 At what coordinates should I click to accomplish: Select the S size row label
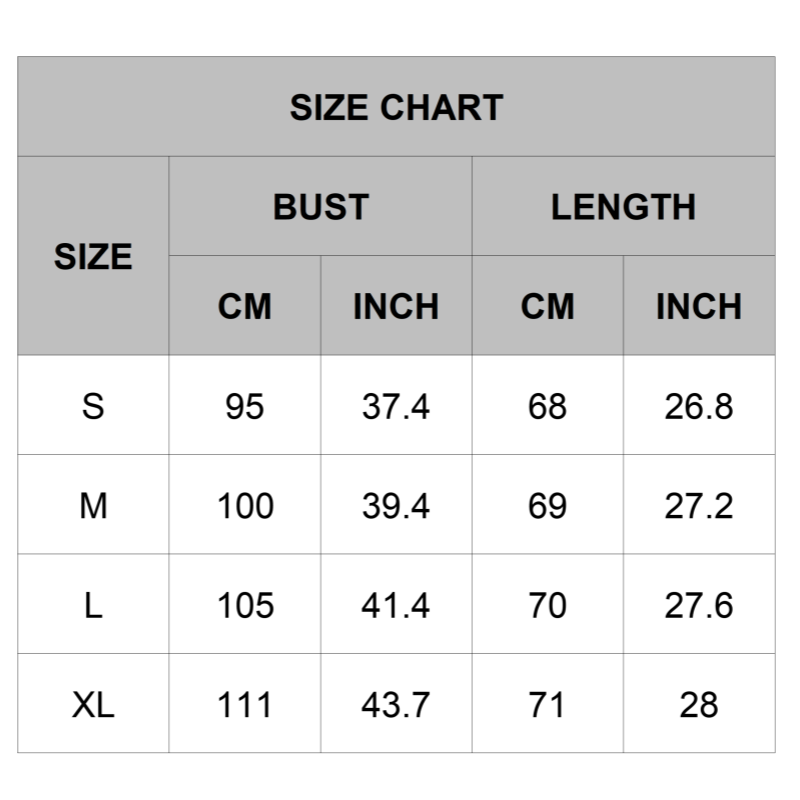93,406
